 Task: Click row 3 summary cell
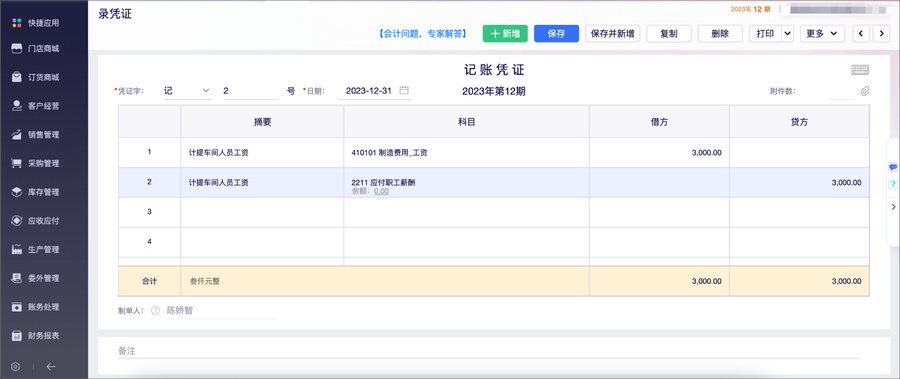tap(262, 212)
